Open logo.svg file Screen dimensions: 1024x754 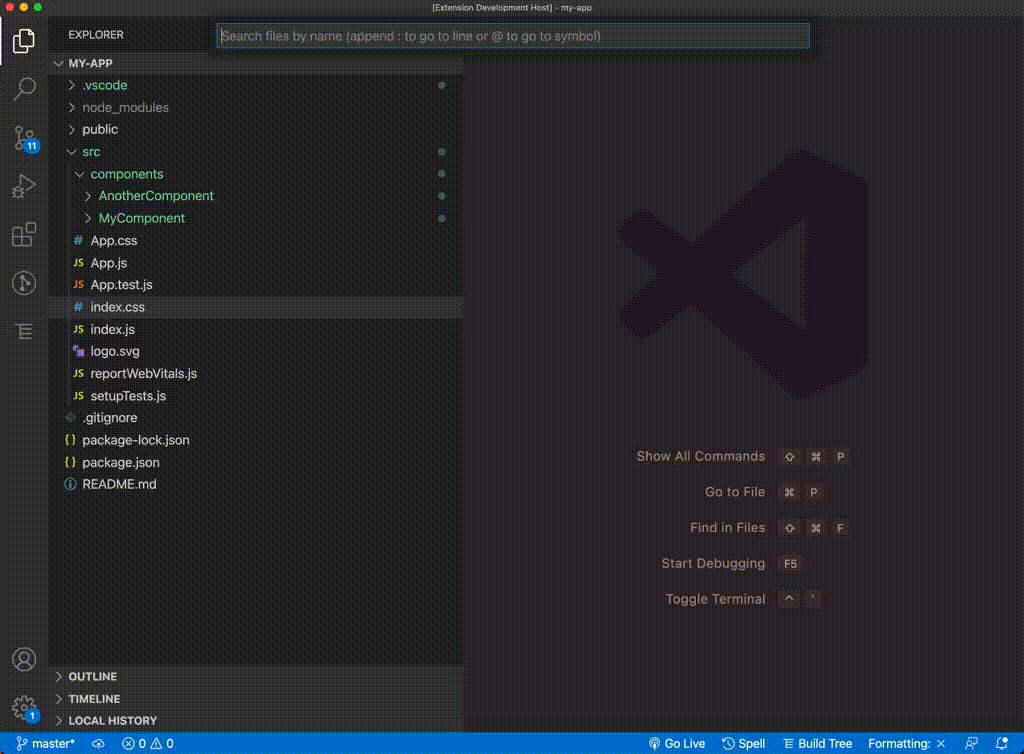coord(256,351)
